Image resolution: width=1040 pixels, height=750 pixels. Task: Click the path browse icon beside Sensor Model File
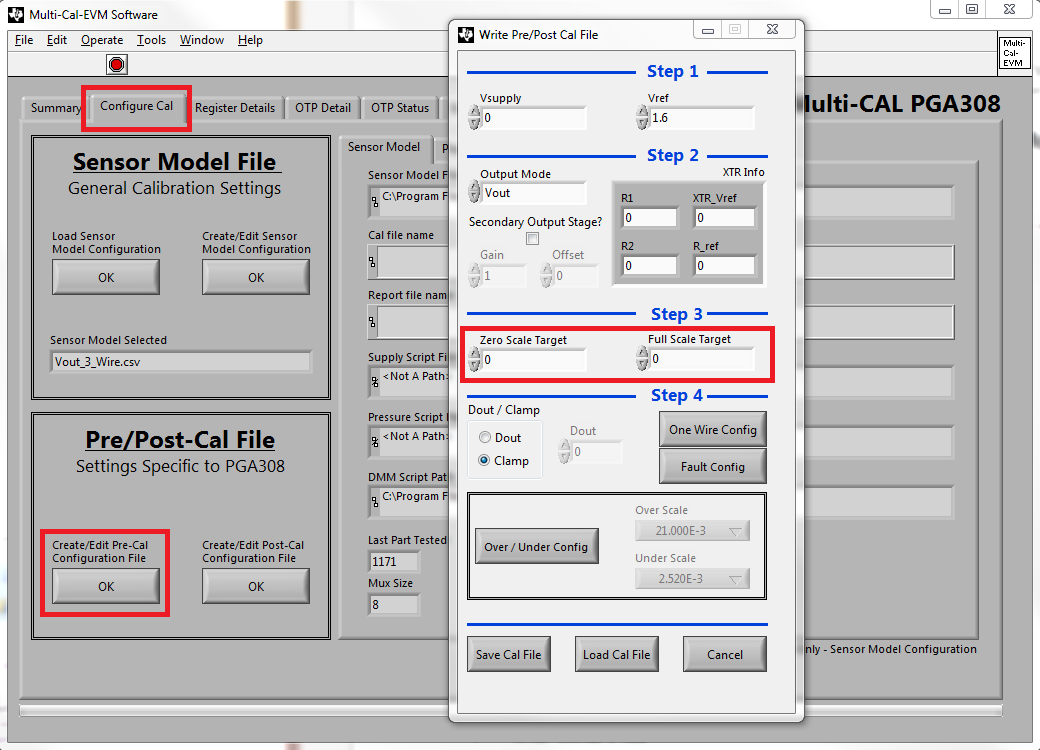[375, 201]
